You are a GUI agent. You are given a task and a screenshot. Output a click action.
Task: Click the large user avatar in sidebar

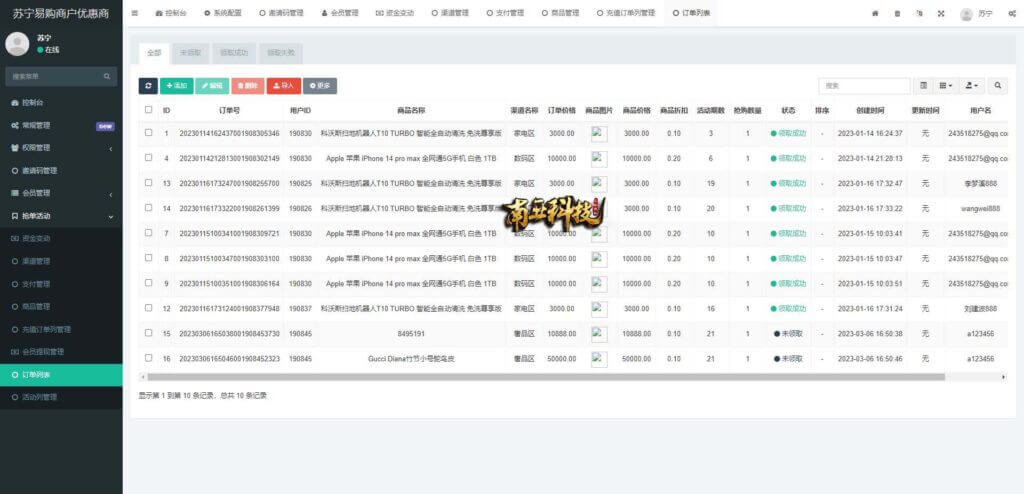(17, 44)
